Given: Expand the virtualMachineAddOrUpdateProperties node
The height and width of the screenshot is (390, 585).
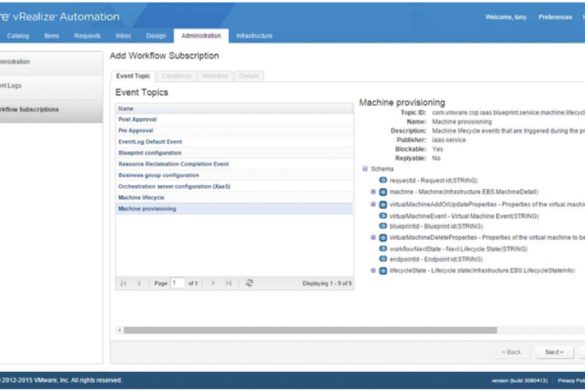Looking at the screenshot, I should (x=373, y=205).
